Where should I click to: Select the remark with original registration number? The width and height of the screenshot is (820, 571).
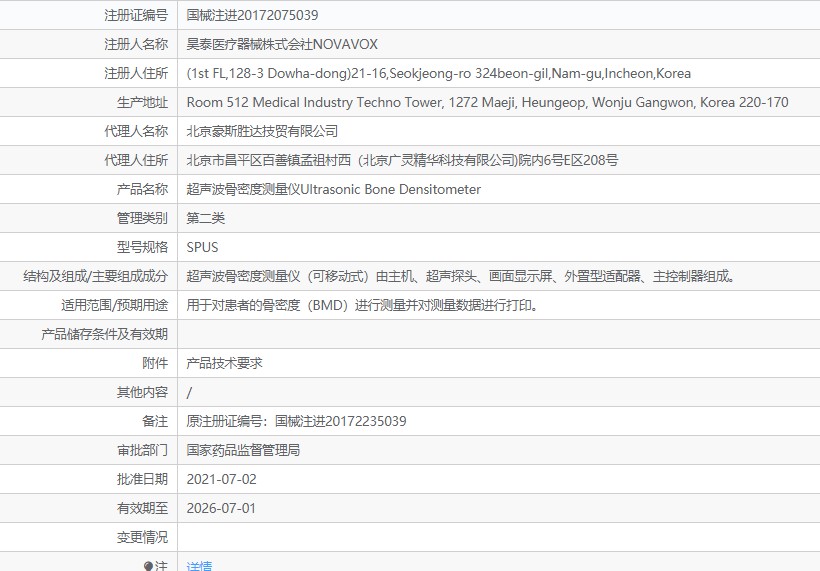(x=296, y=421)
